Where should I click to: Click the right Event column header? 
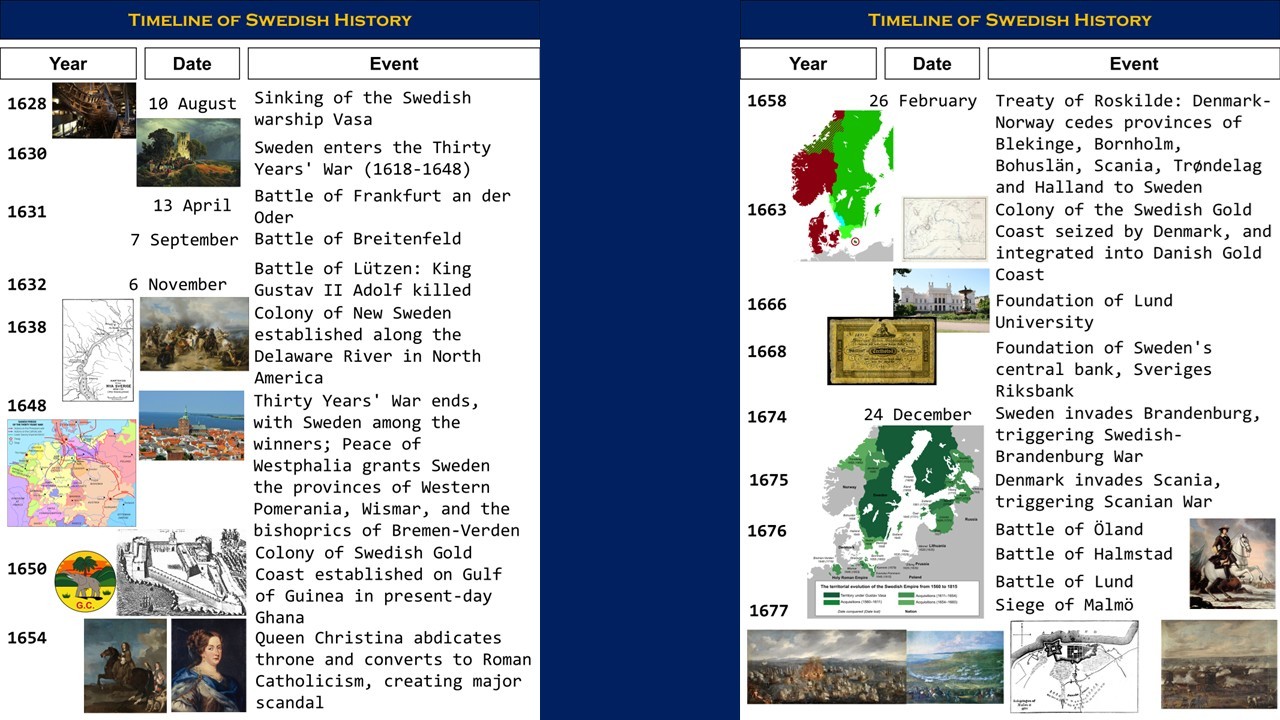pos(1134,64)
